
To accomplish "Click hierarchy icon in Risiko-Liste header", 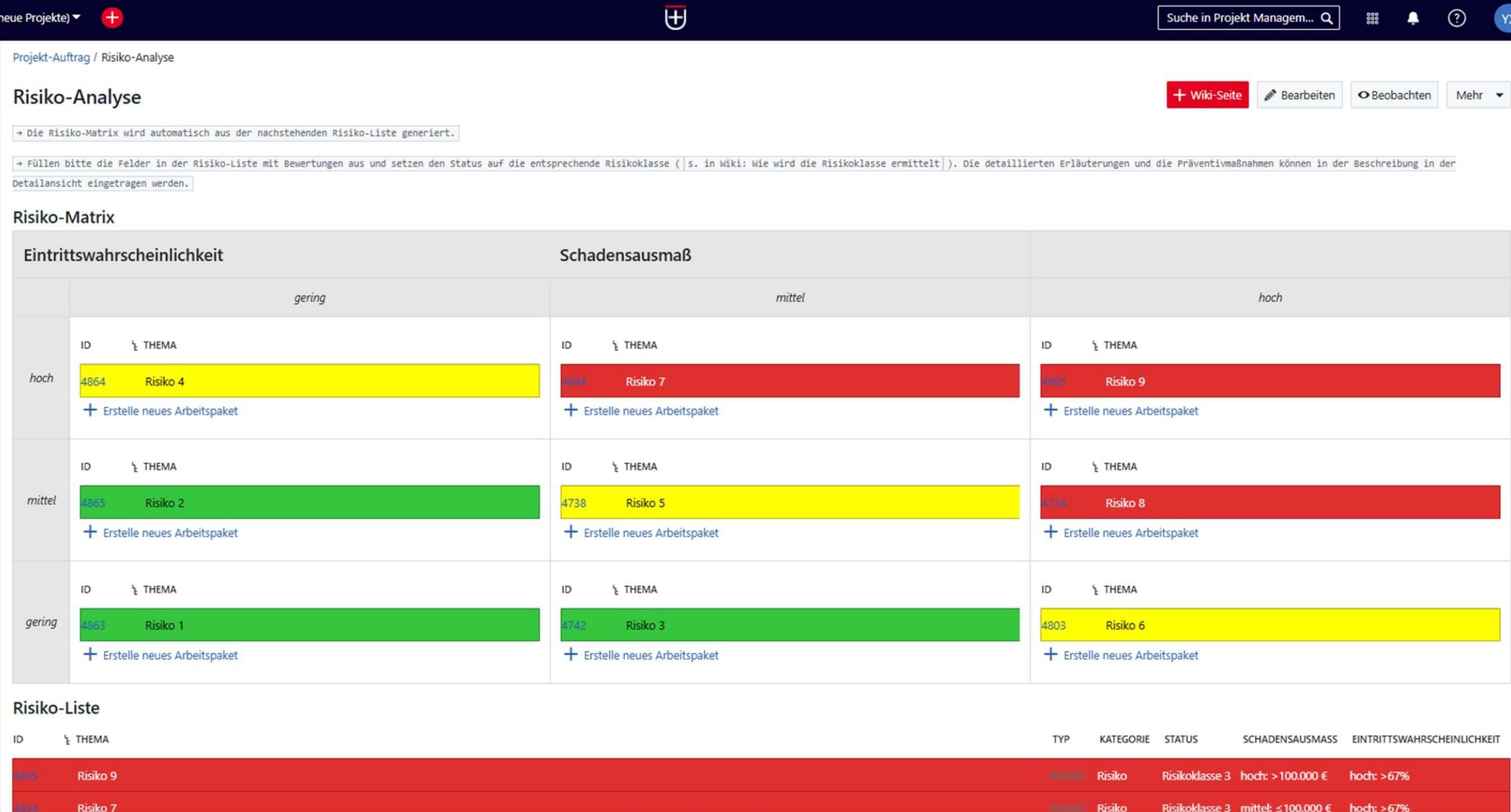I will [x=67, y=740].
